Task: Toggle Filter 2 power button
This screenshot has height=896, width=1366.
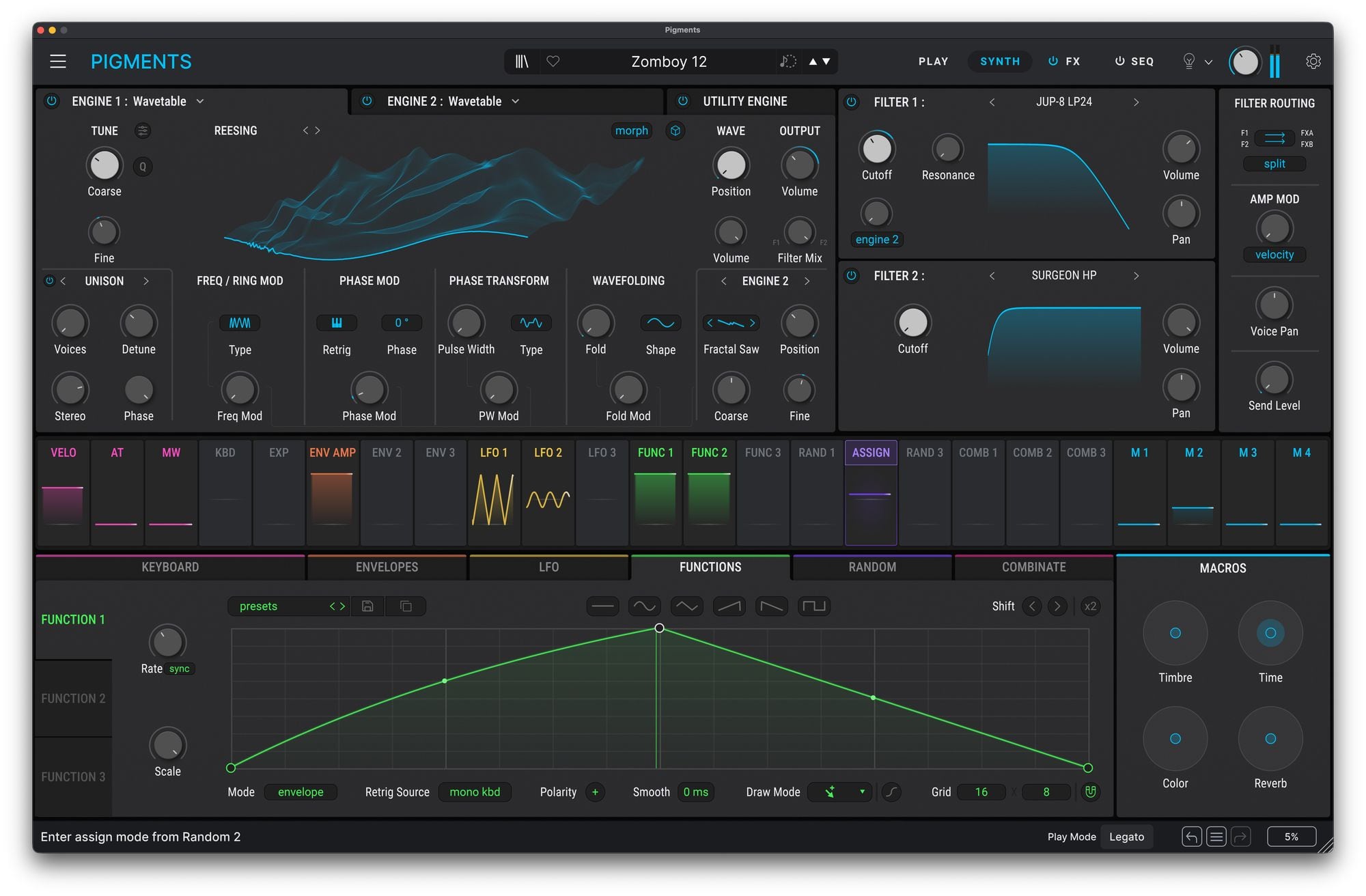Action: click(x=851, y=275)
